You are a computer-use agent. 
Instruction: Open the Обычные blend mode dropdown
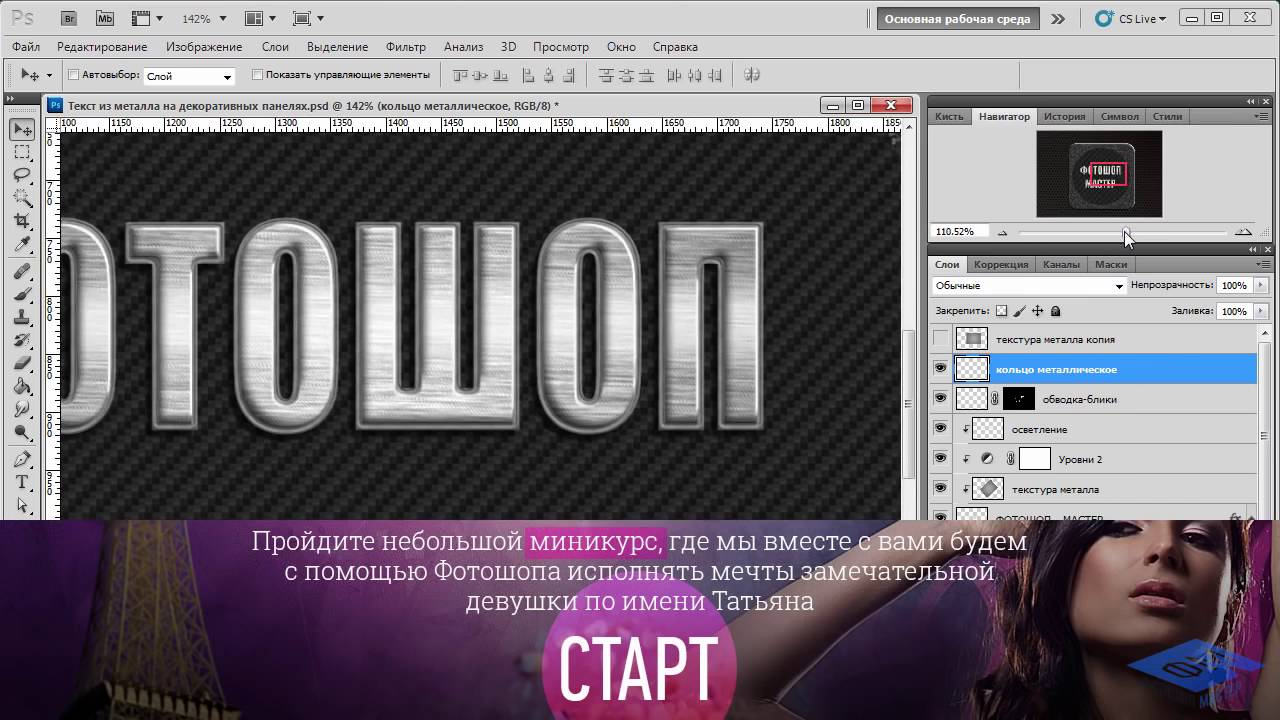click(x=1028, y=286)
